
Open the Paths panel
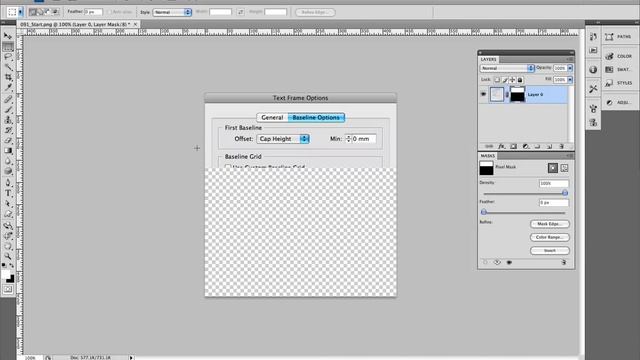[618, 37]
